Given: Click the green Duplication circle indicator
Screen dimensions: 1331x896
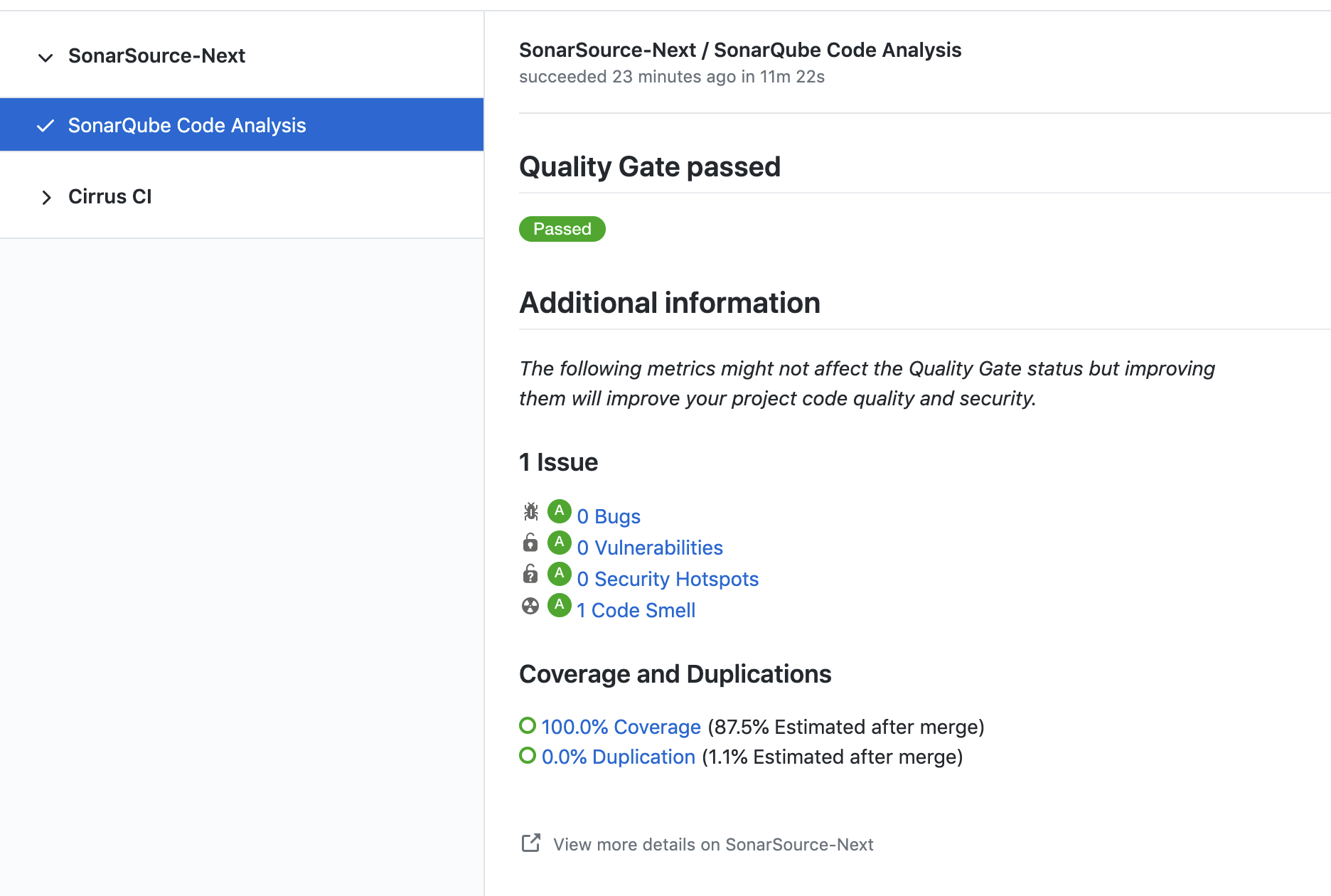Looking at the screenshot, I should point(528,755).
